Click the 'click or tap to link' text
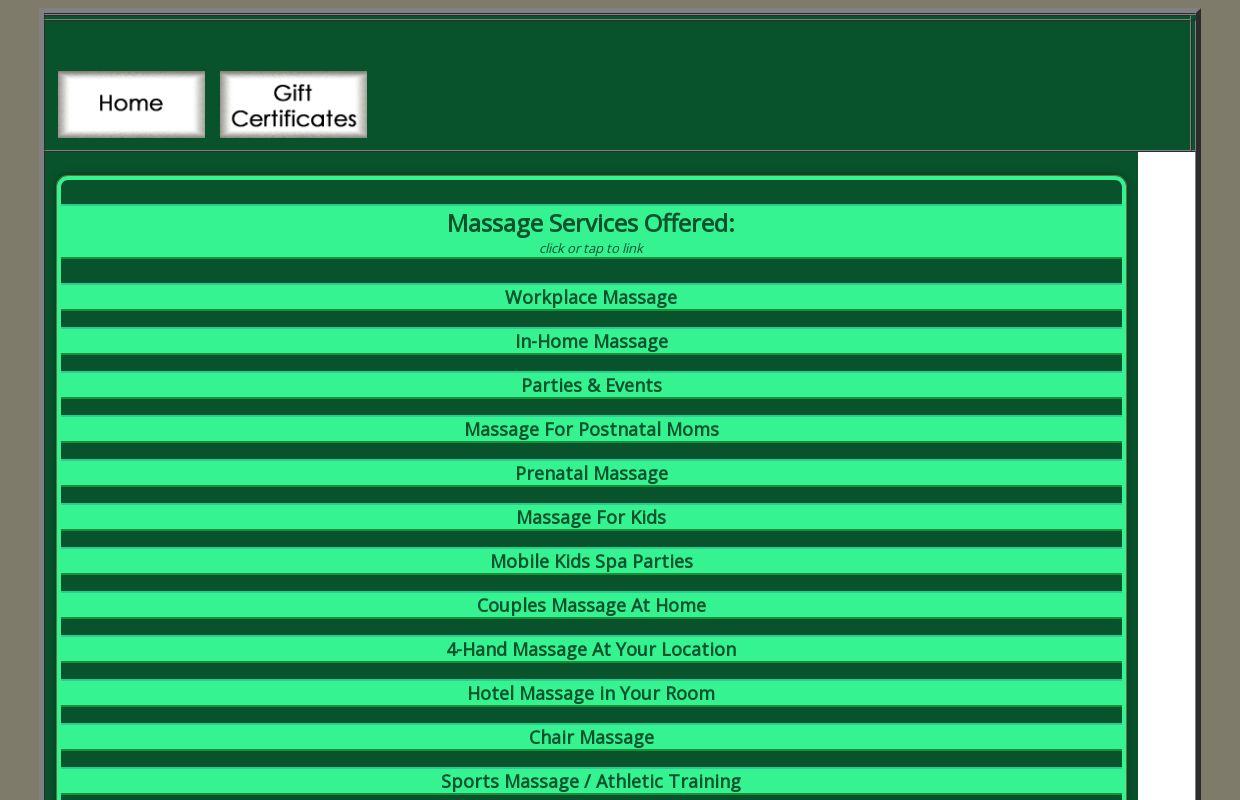This screenshot has width=1240, height=800. 591,248
